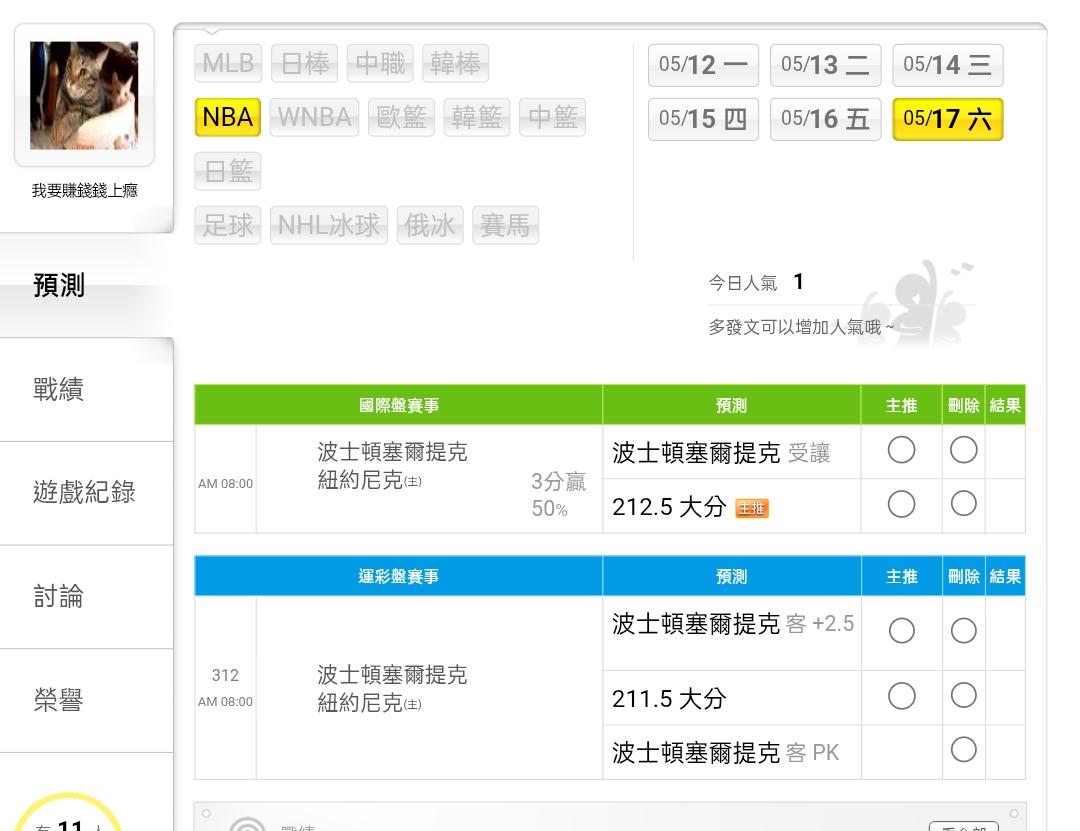Choose date 05/14 三
Image resolution: width=1080 pixels, height=831 pixels.
coord(948,65)
